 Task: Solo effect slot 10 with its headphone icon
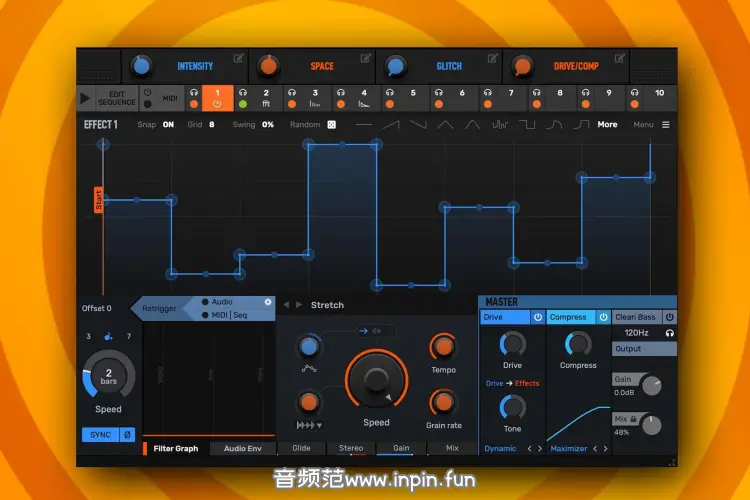pyautogui.click(x=634, y=92)
